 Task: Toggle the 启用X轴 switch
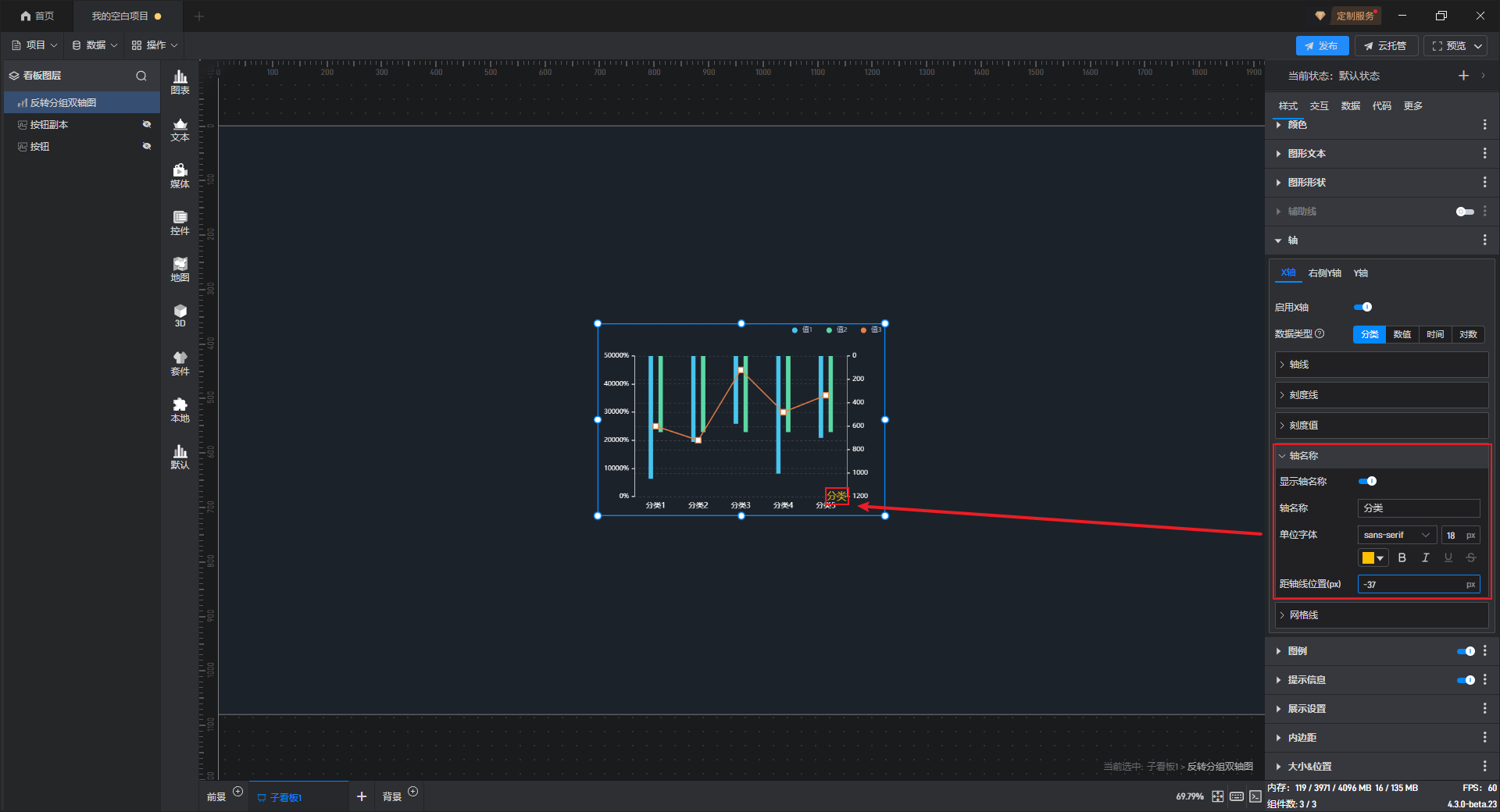1362,307
